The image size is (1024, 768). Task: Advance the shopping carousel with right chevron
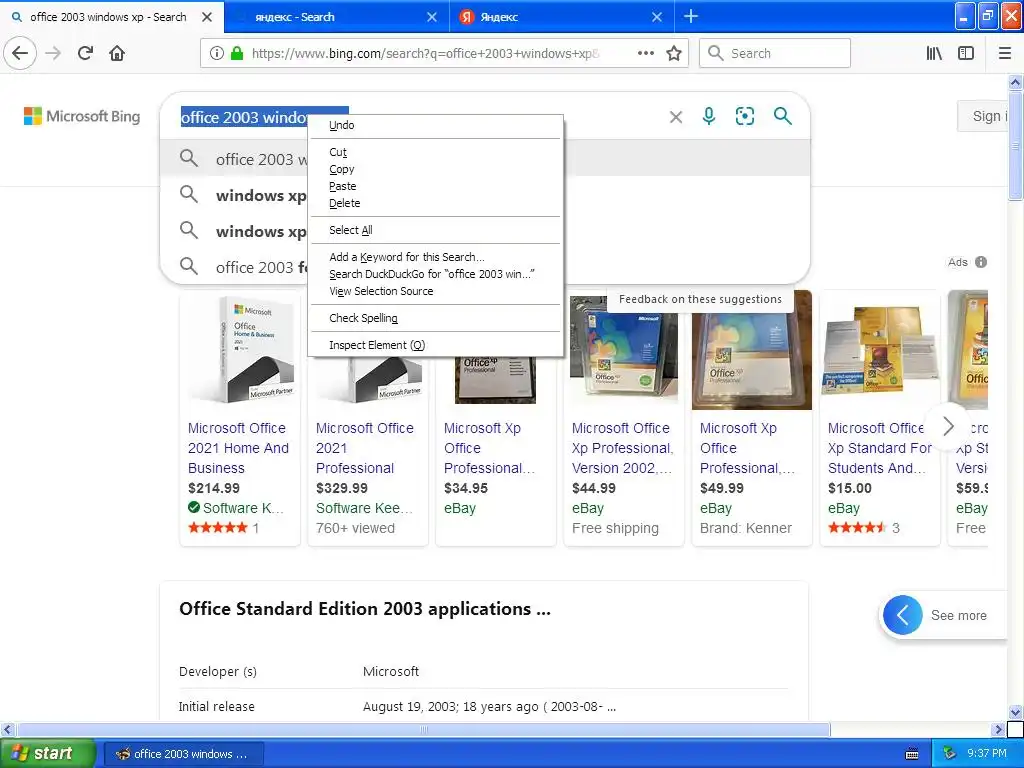click(948, 426)
